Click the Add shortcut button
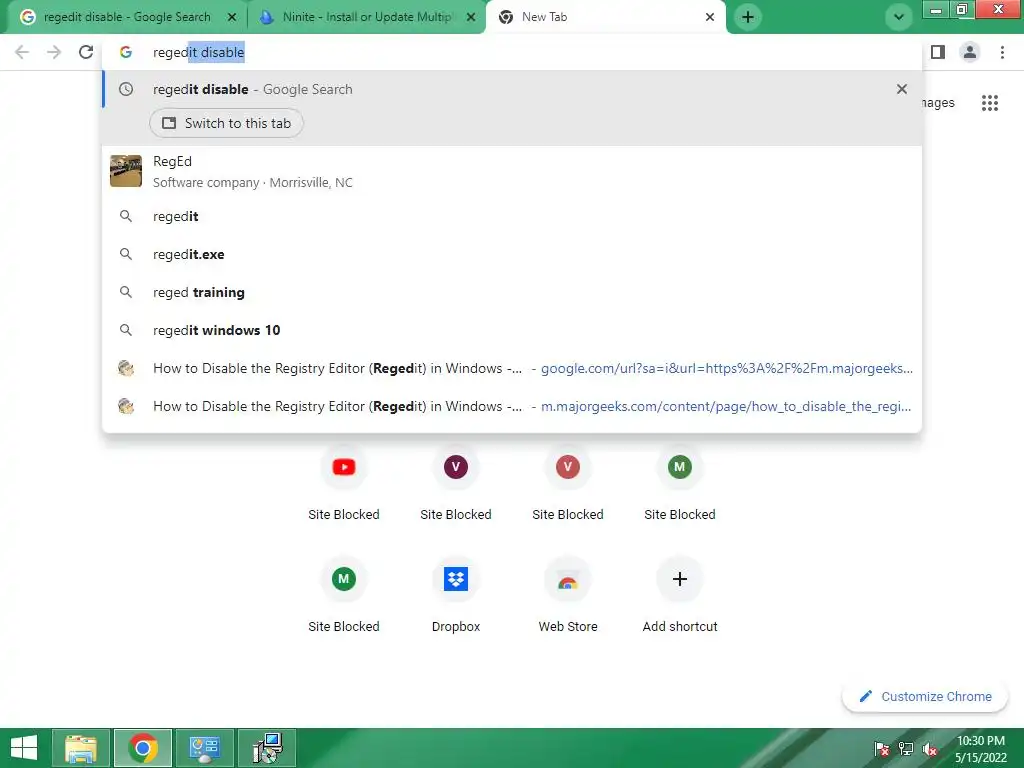The image size is (1024, 768). coord(680,594)
